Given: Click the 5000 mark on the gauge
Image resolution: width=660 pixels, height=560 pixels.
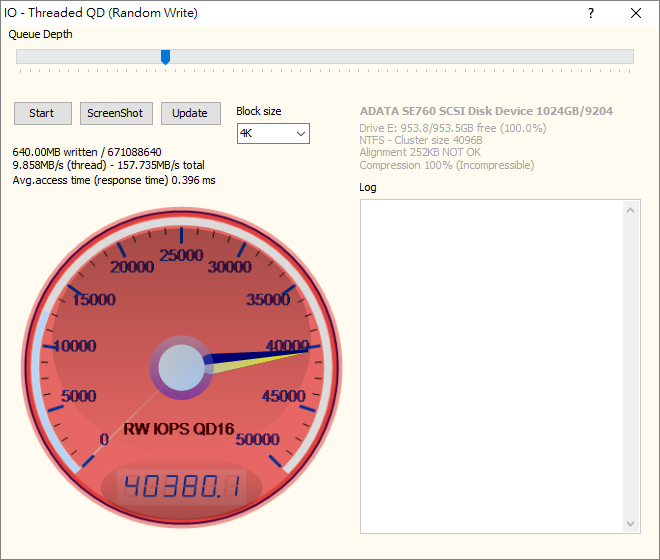Looking at the screenshot, I should [78, 396].
